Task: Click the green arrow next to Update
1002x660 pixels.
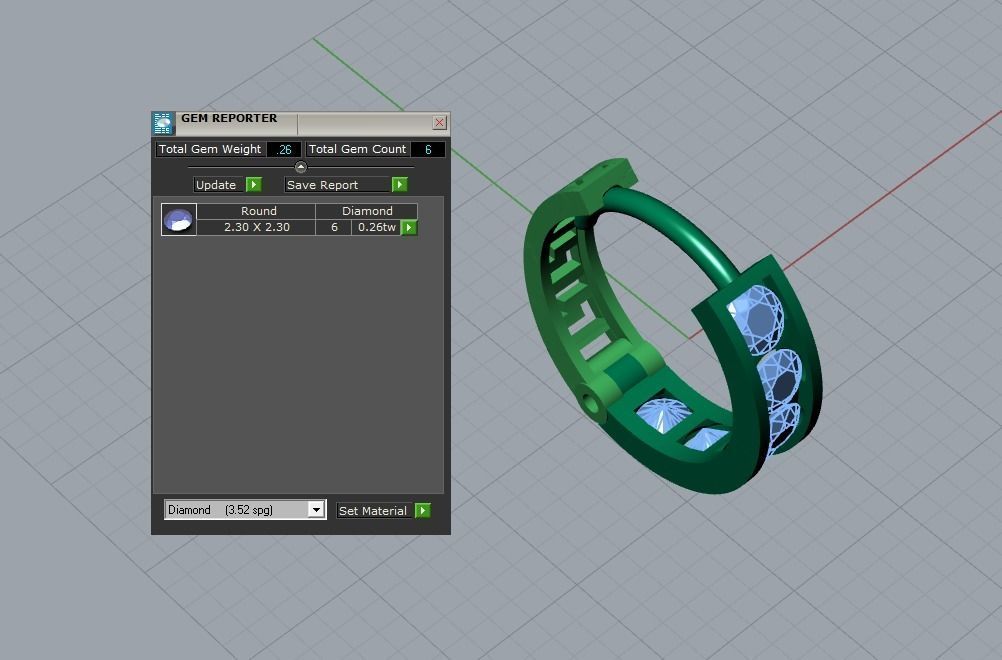Action: (254, 185)
